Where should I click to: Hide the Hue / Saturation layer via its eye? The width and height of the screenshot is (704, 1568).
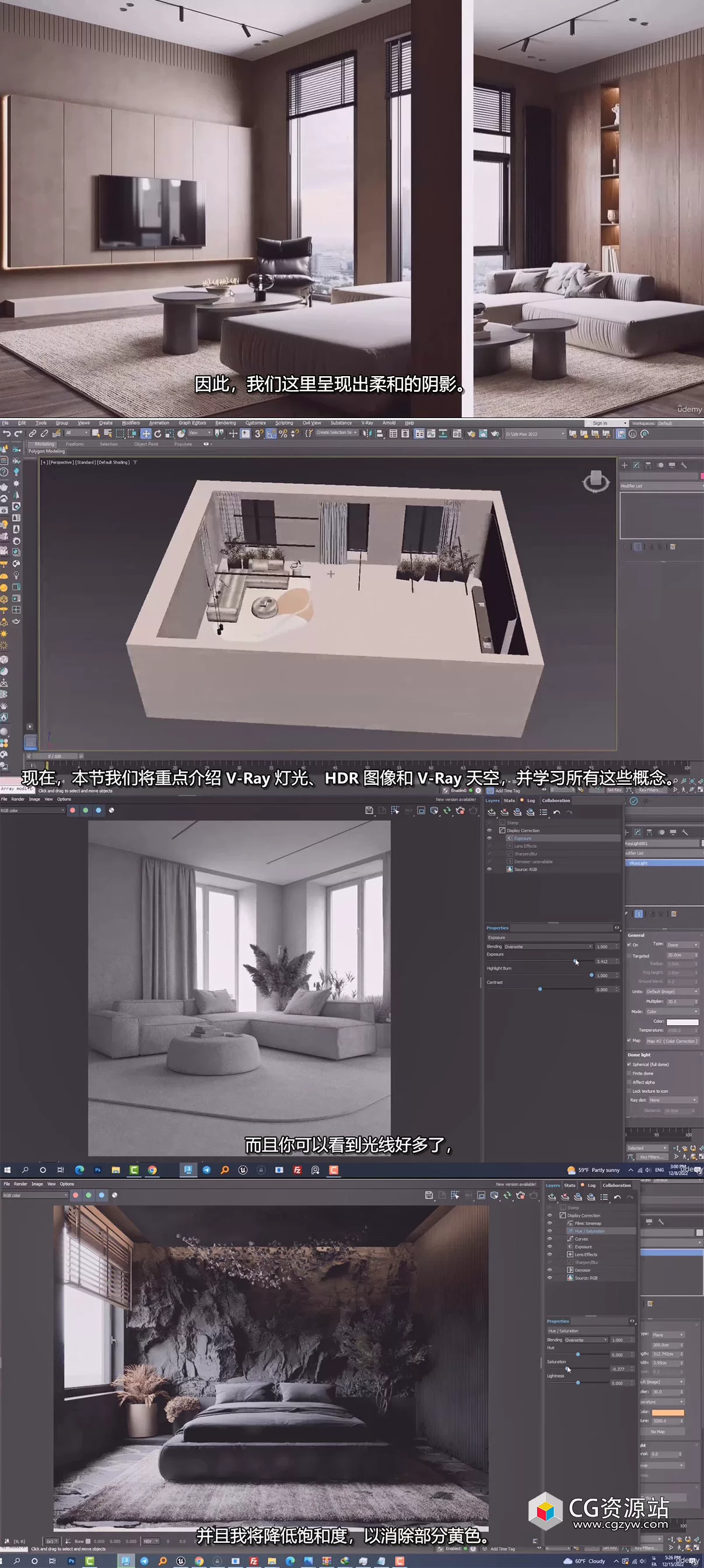click(549, 1231)
